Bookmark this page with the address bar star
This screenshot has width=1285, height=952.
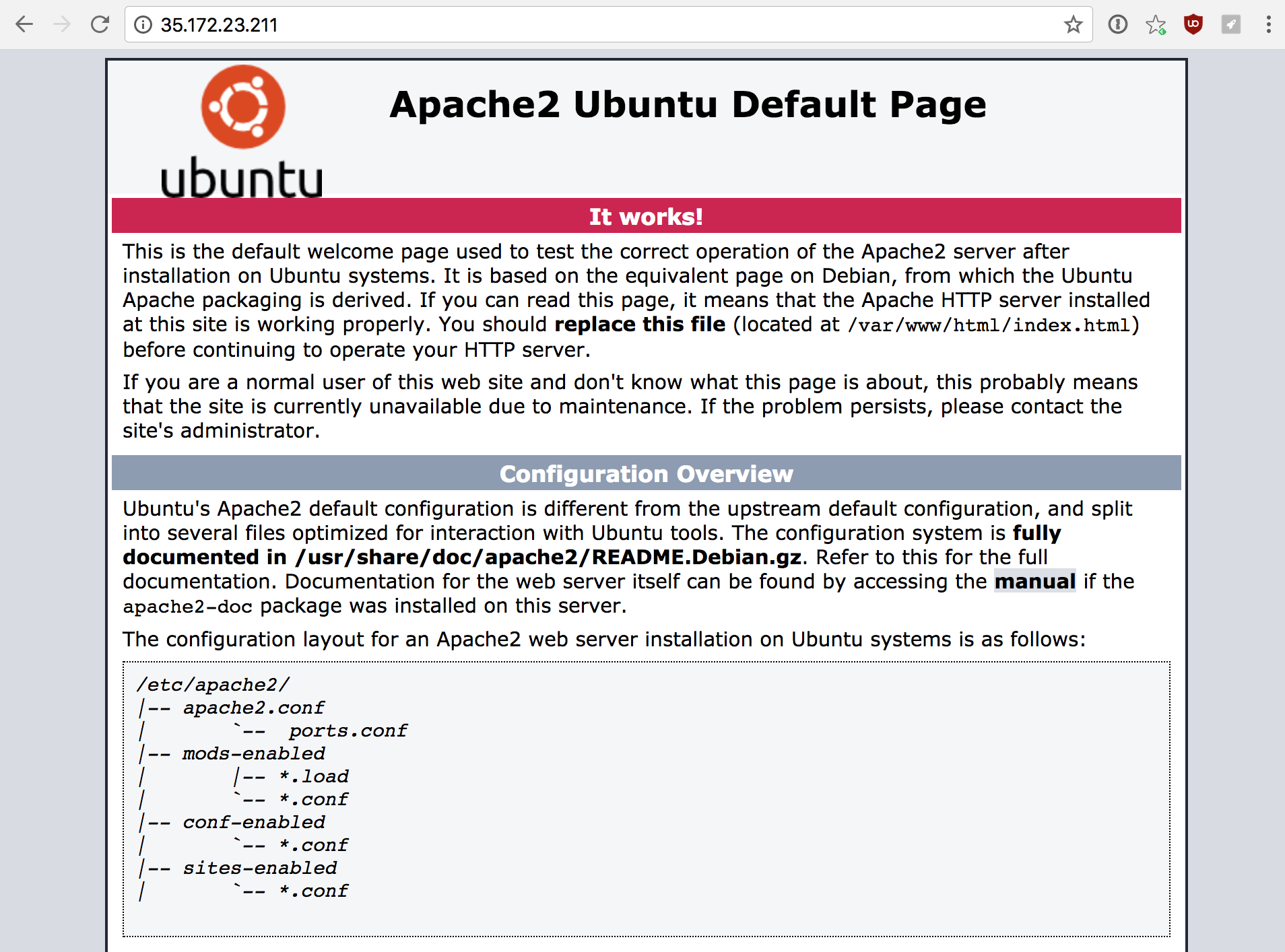(1073, 25)
